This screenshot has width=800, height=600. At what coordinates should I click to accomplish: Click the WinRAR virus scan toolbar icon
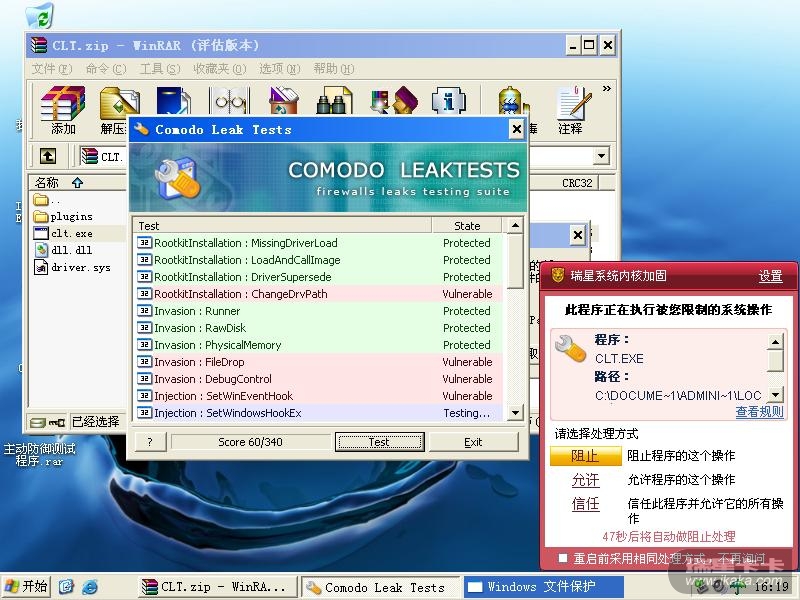coord(513,101)
